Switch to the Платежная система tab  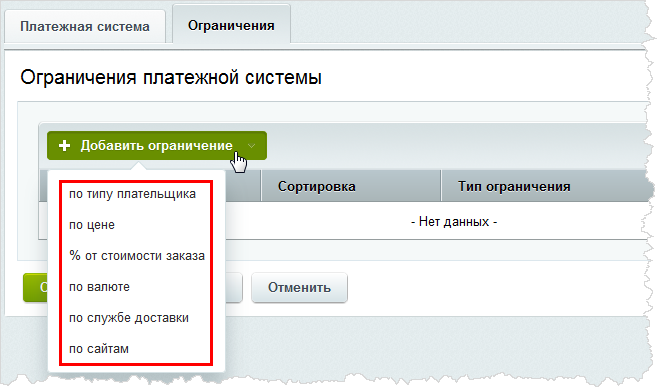(84, 26)
